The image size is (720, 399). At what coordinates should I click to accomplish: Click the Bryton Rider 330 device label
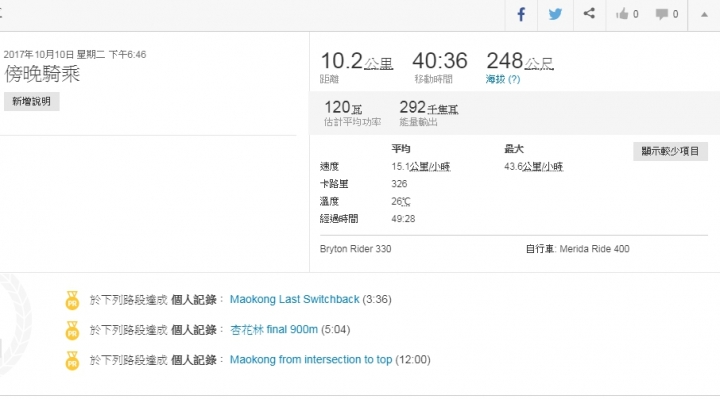355,249
